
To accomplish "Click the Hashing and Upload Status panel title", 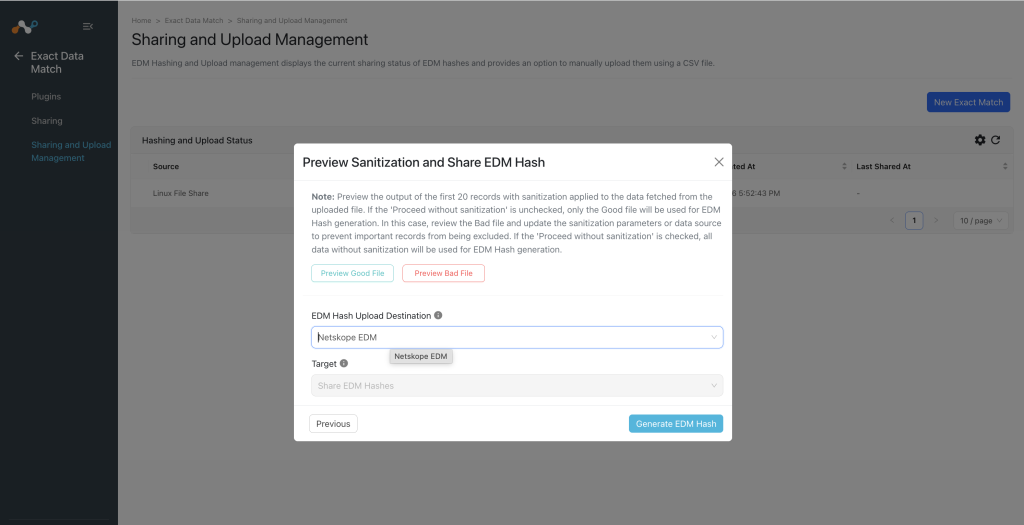I will (x=197, y=140).
